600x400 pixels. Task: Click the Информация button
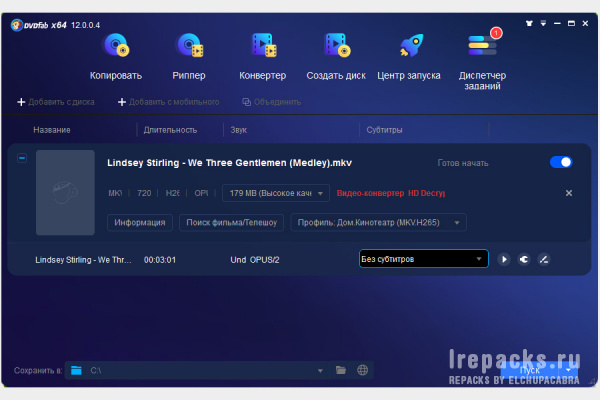coord(140,223)
